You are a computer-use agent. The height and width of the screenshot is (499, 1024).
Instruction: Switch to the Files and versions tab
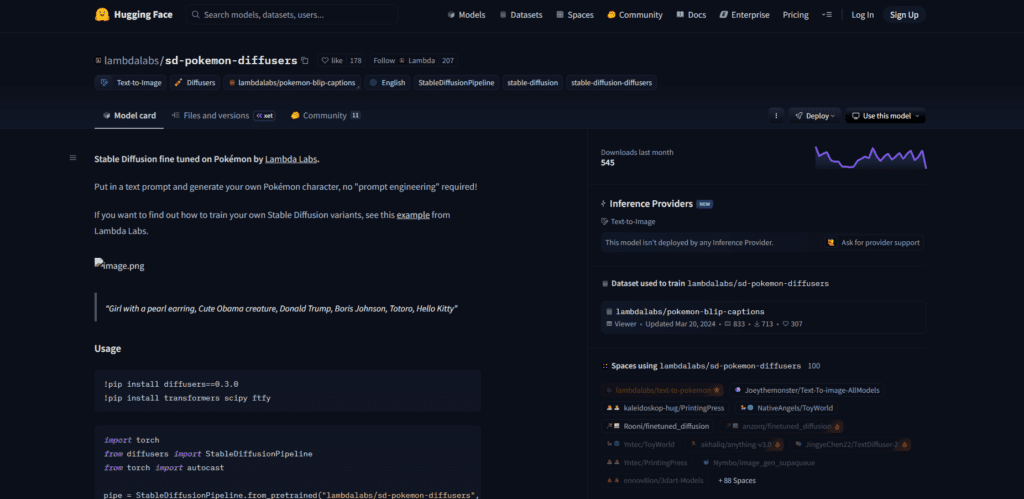coord(223,116)
